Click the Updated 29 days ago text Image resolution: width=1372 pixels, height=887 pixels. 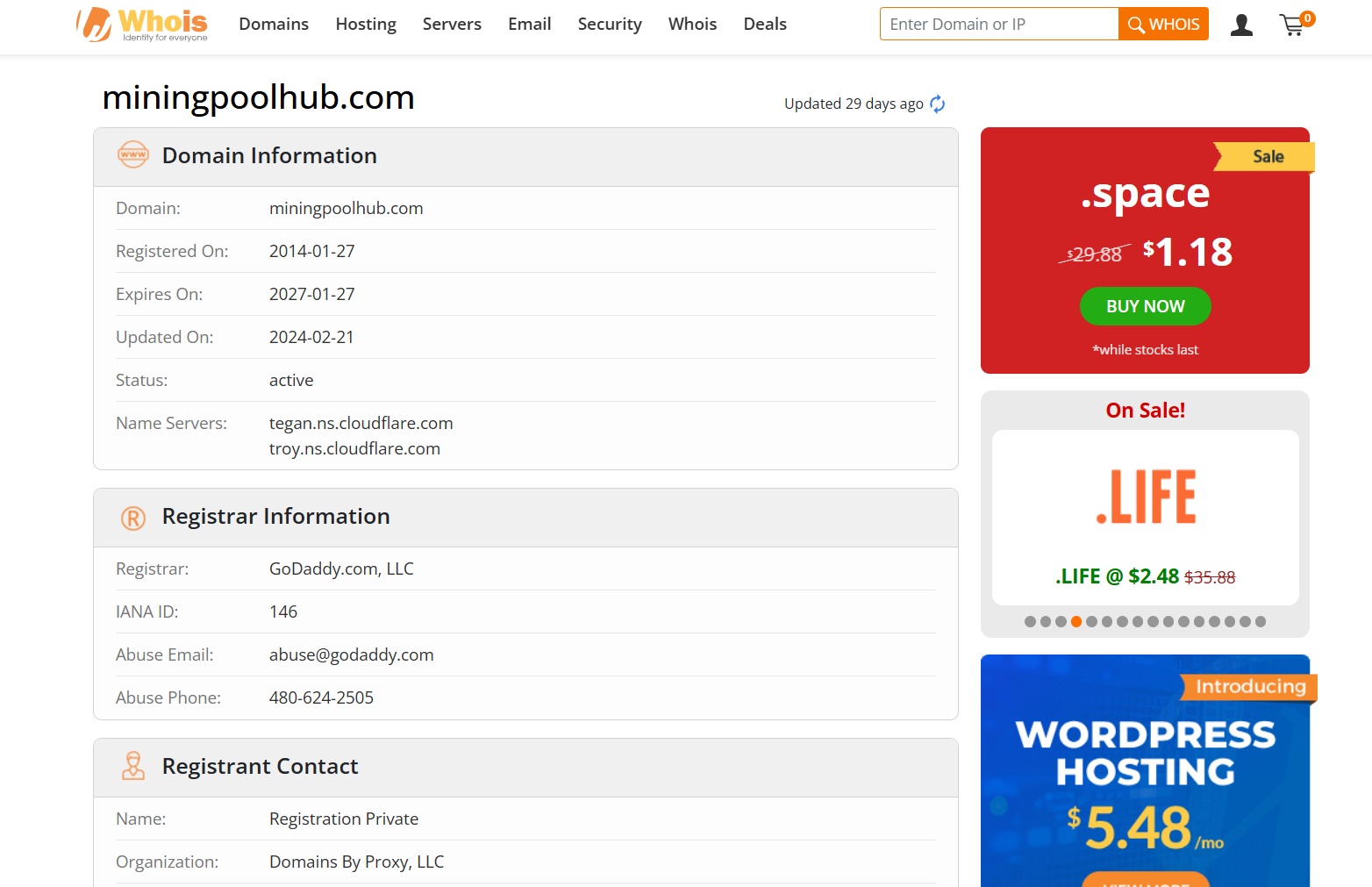[x=854, y=104]
